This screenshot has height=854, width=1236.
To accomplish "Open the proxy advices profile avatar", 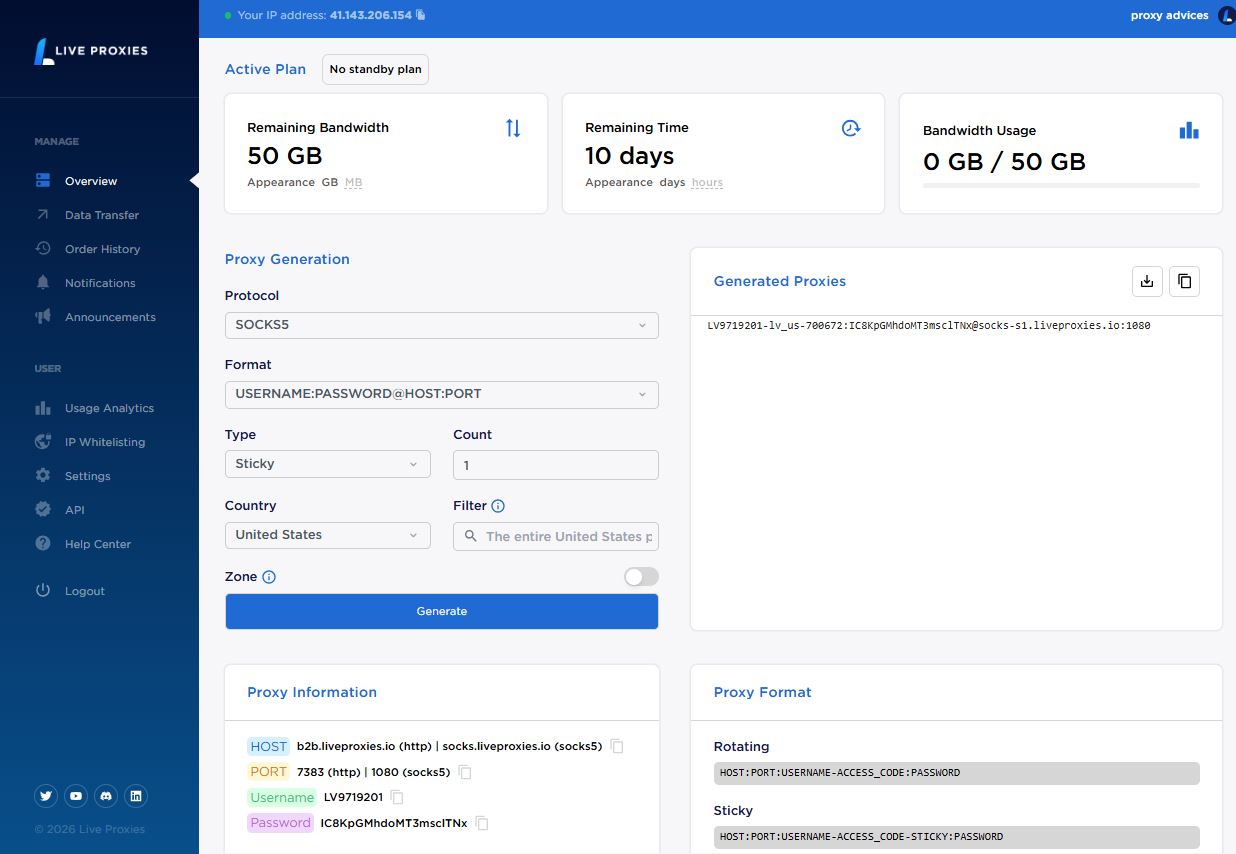I will tap(1227, 15).
